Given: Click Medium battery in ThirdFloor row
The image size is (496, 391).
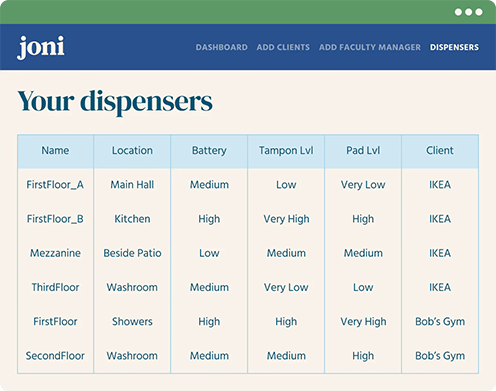Looking at the screenshot, I should click(x=209, y=287).
